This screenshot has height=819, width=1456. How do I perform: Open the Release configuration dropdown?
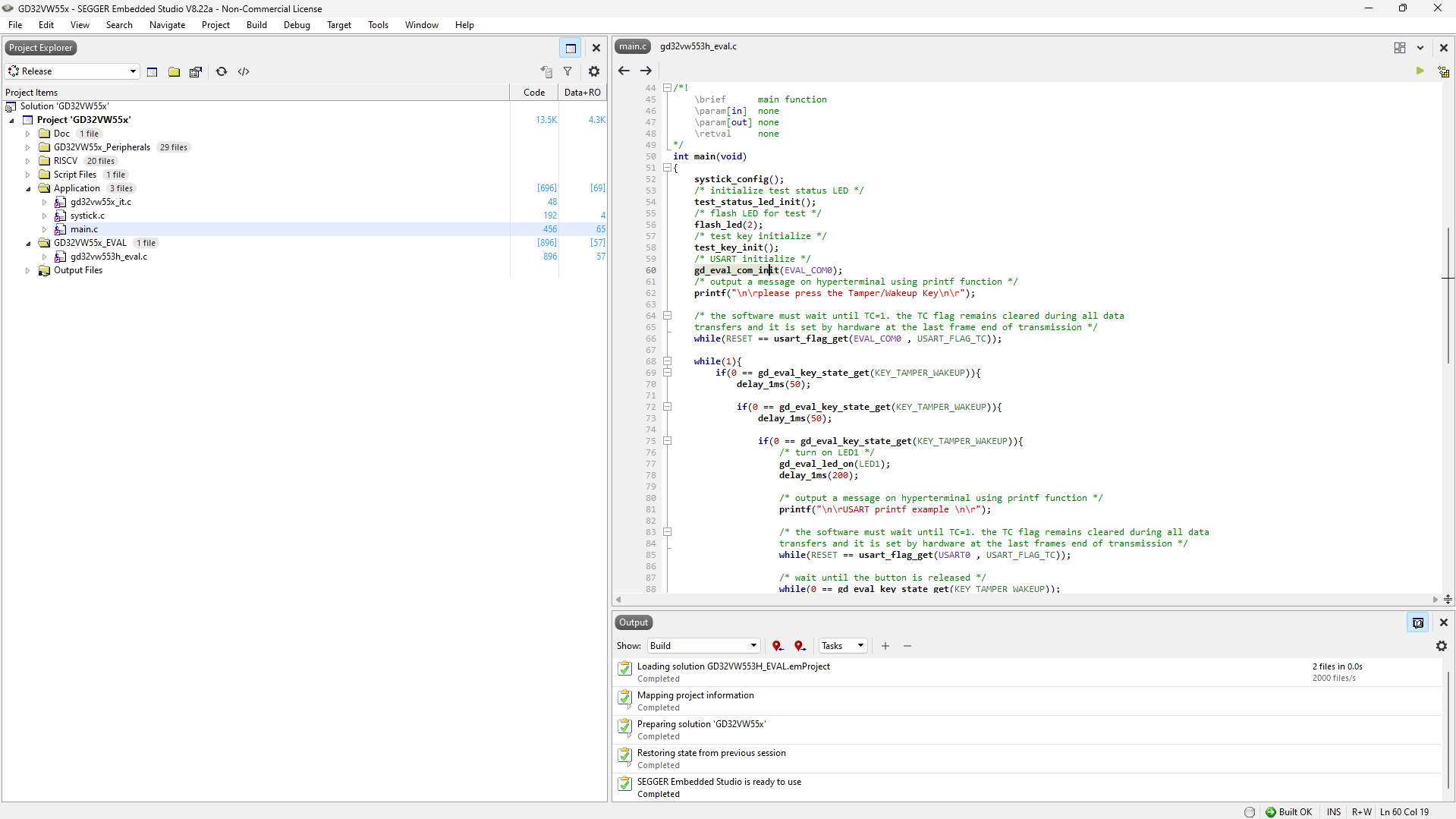pos(73,71)
